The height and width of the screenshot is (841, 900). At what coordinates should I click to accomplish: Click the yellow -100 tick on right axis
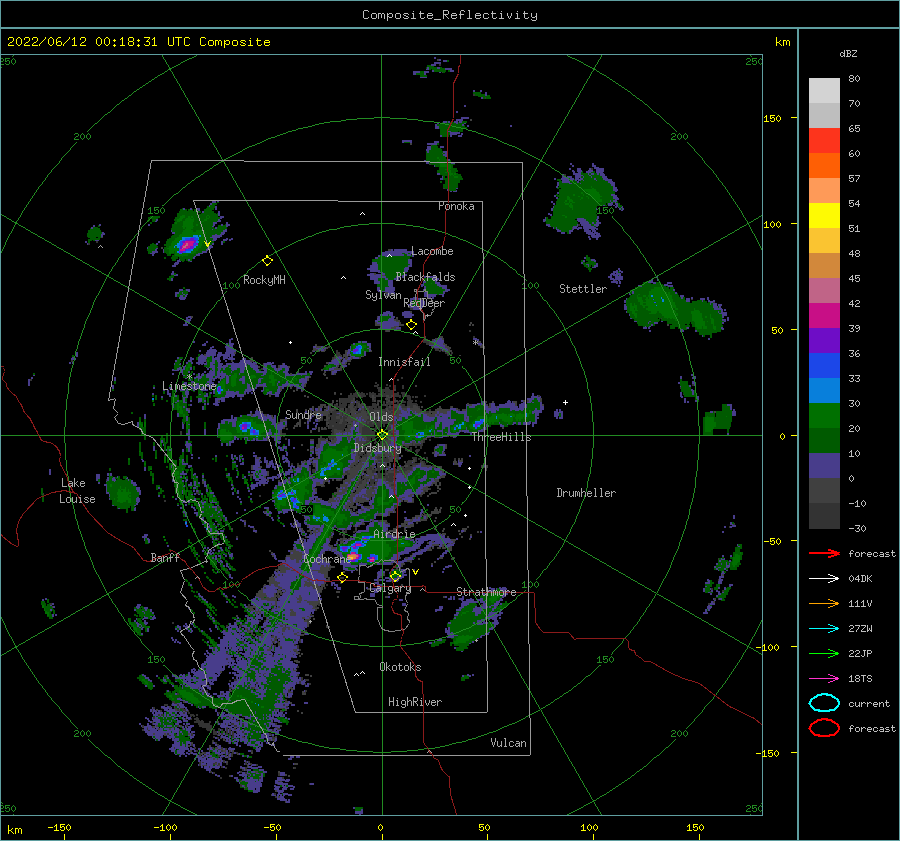tap(769, 647)
